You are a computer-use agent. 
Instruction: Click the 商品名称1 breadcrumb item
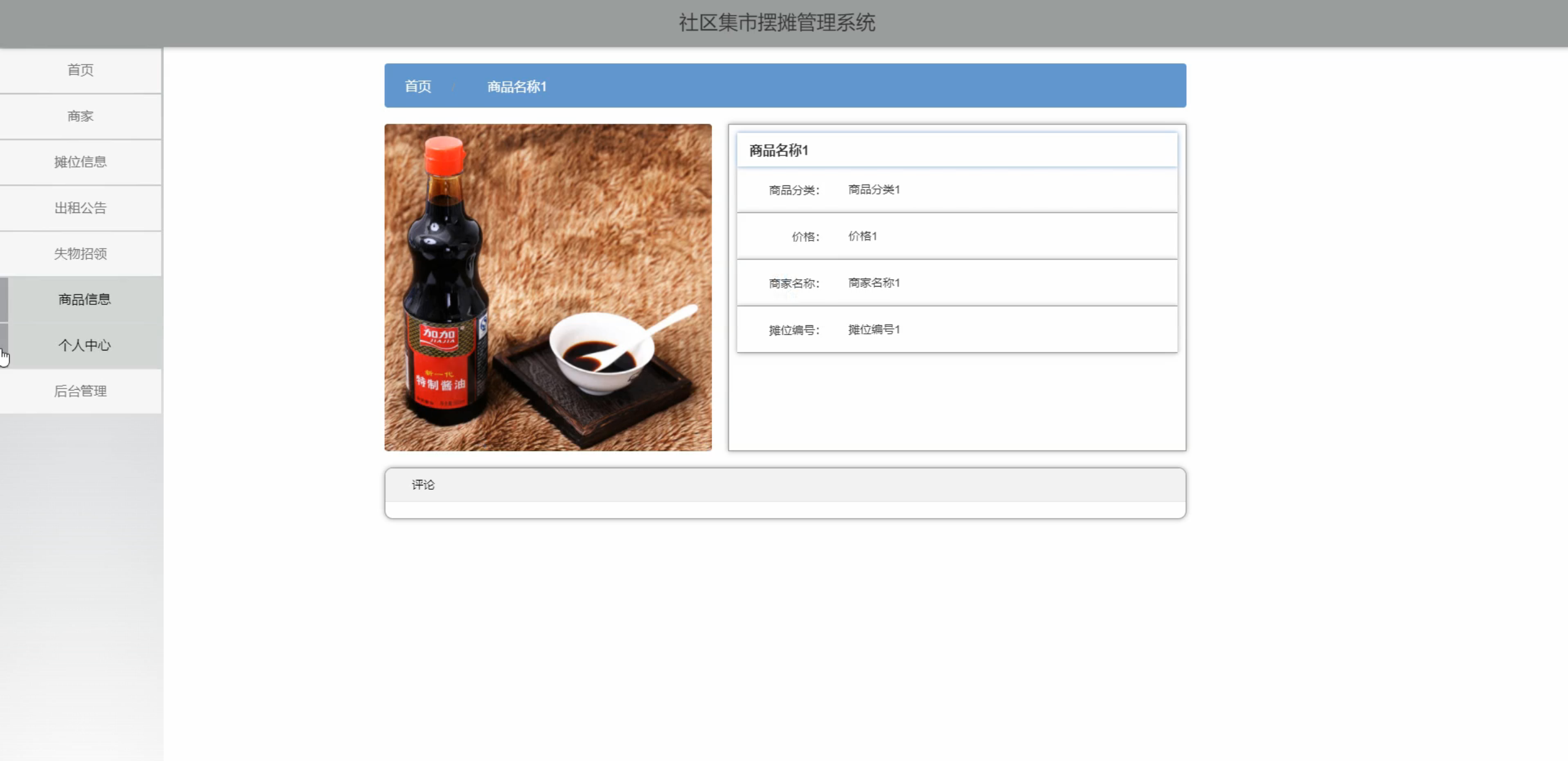[517, 87]
